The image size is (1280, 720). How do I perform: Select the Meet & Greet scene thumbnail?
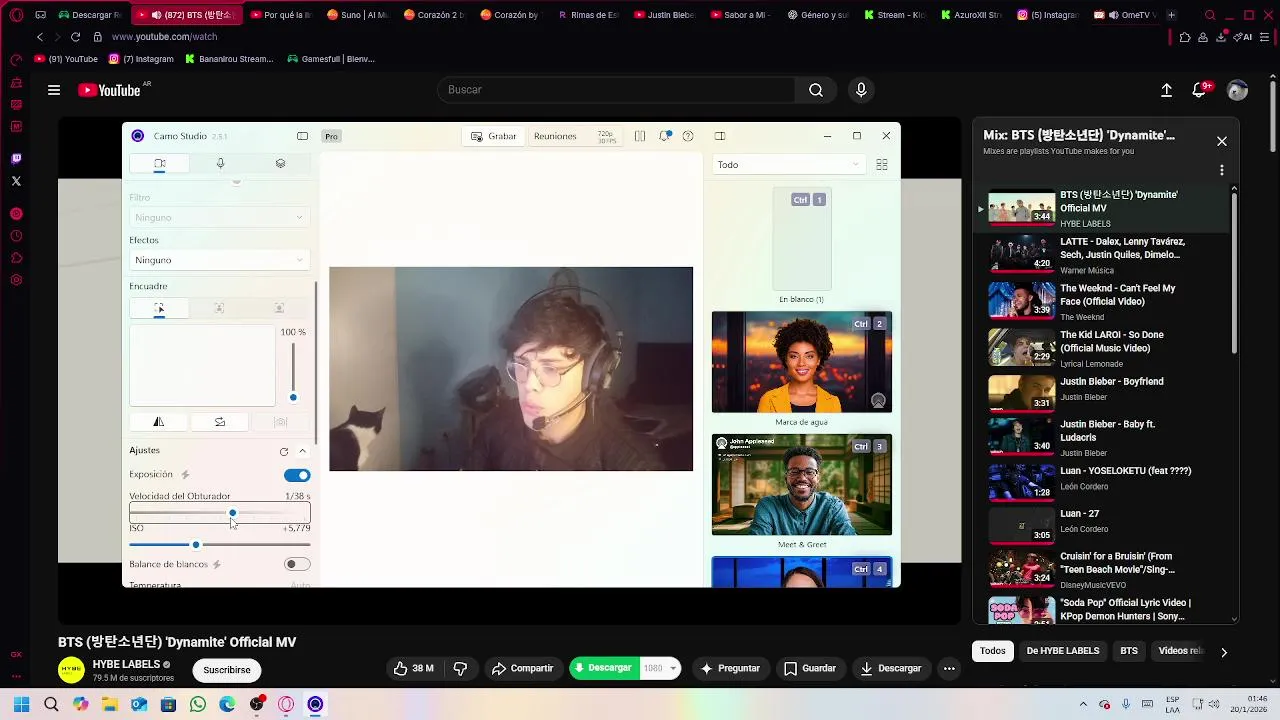(802, 484)
